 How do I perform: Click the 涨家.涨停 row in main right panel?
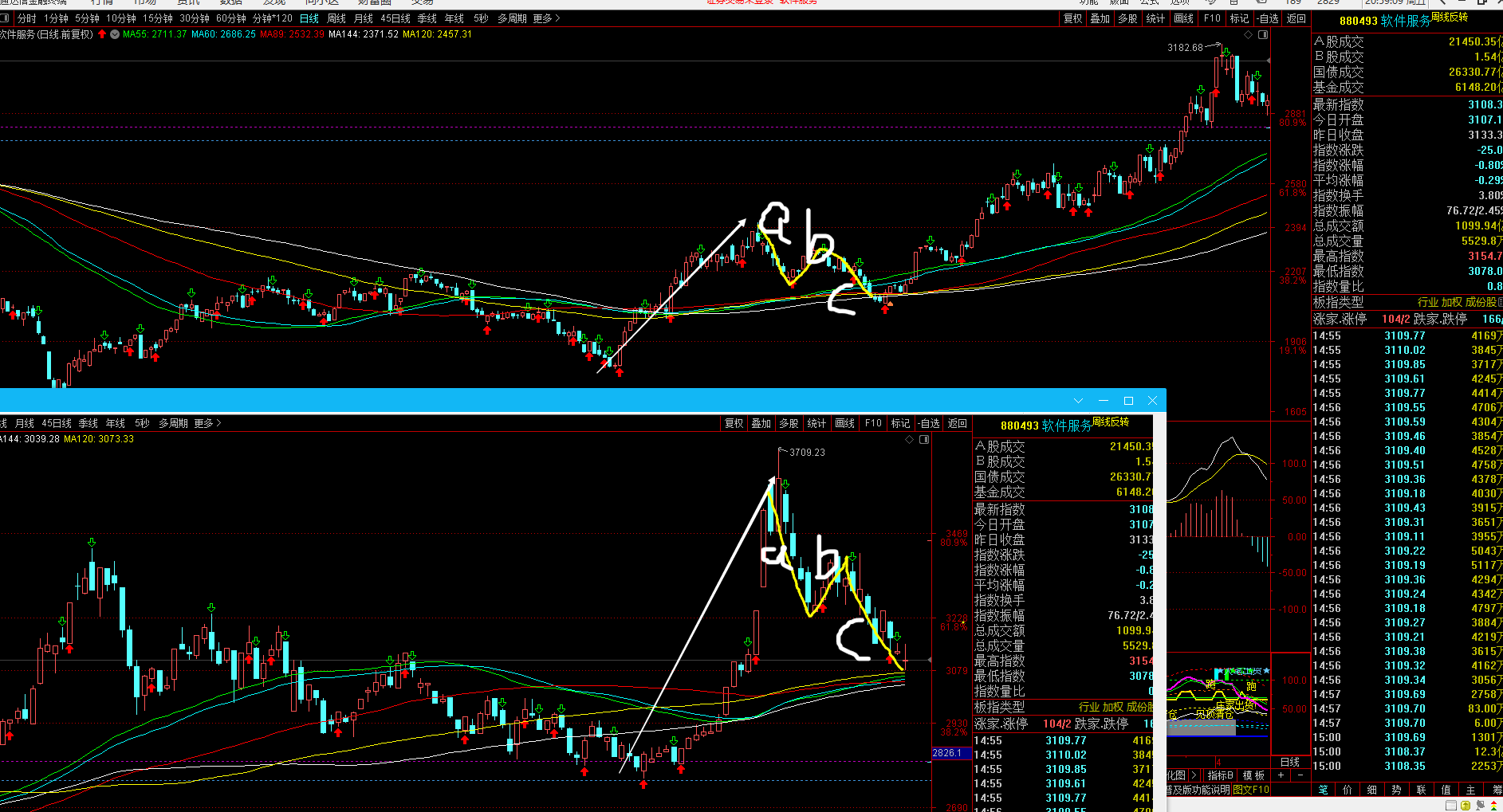[x=1407, y=319]
